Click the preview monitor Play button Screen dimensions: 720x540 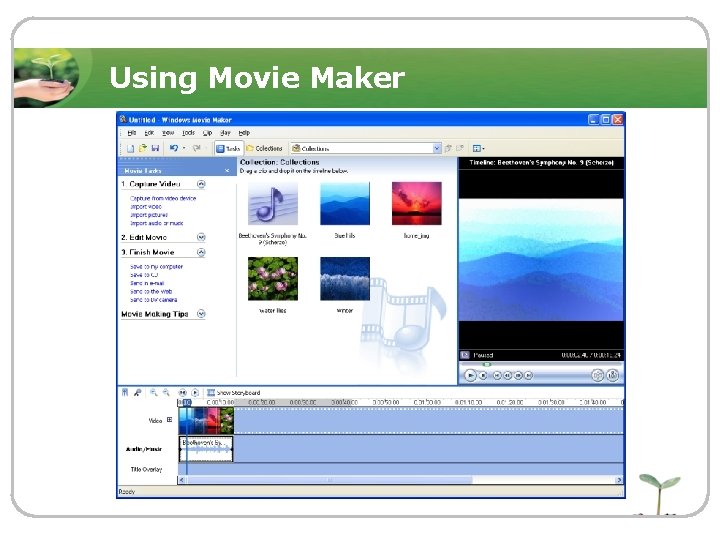pyautogui.click(x=470, y=376)
